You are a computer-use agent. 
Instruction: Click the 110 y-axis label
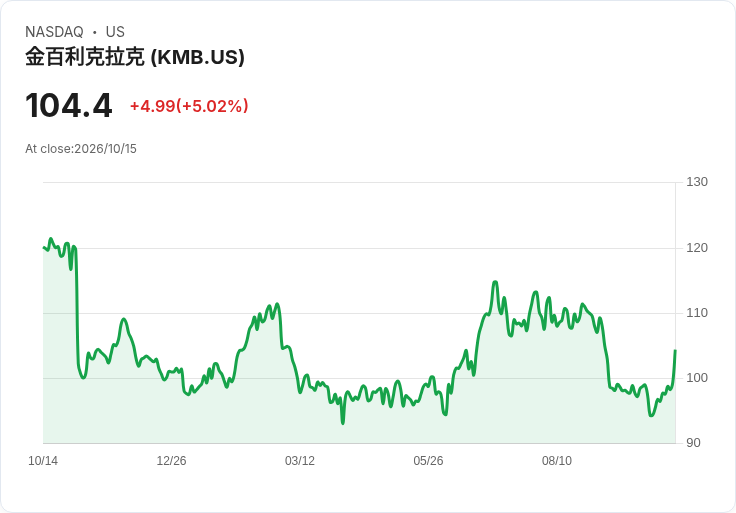(x=697, y=313)
